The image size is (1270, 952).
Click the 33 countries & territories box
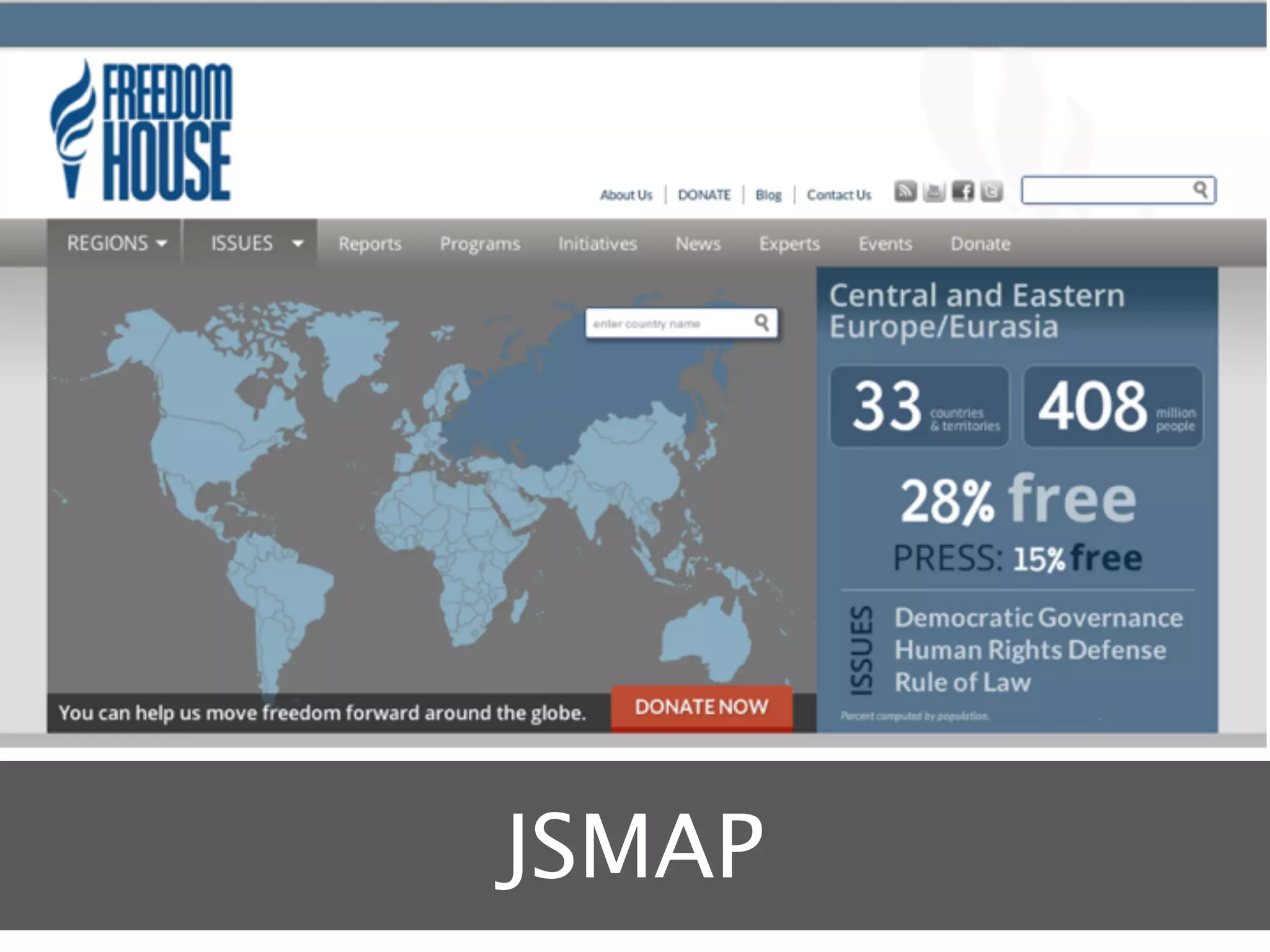click(920, 407)
